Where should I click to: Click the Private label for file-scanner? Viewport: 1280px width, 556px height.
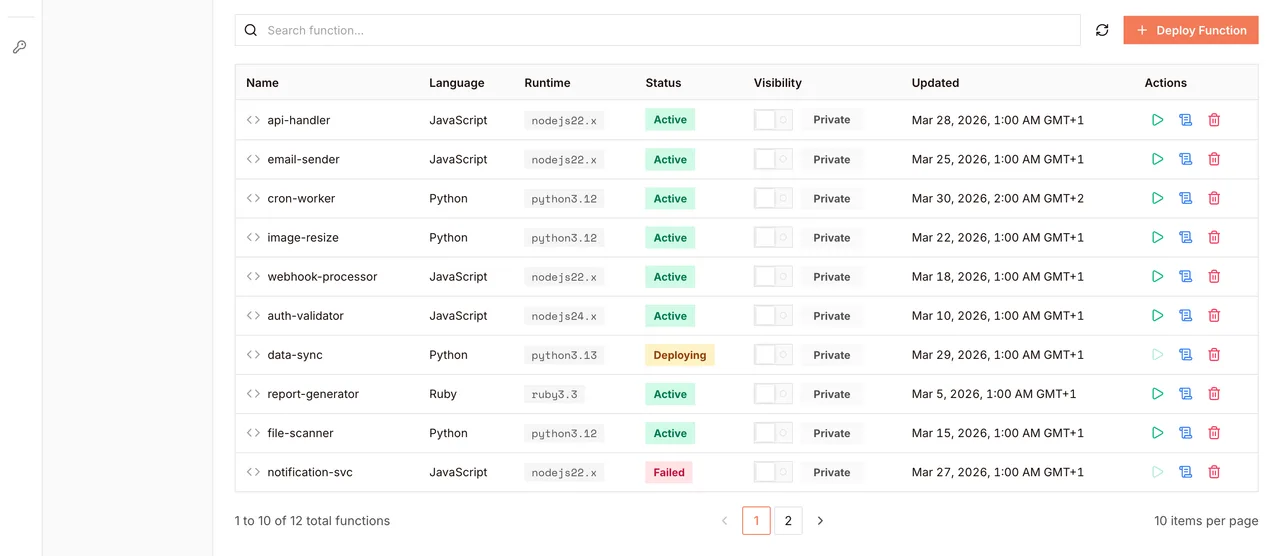tap(832, 433)
